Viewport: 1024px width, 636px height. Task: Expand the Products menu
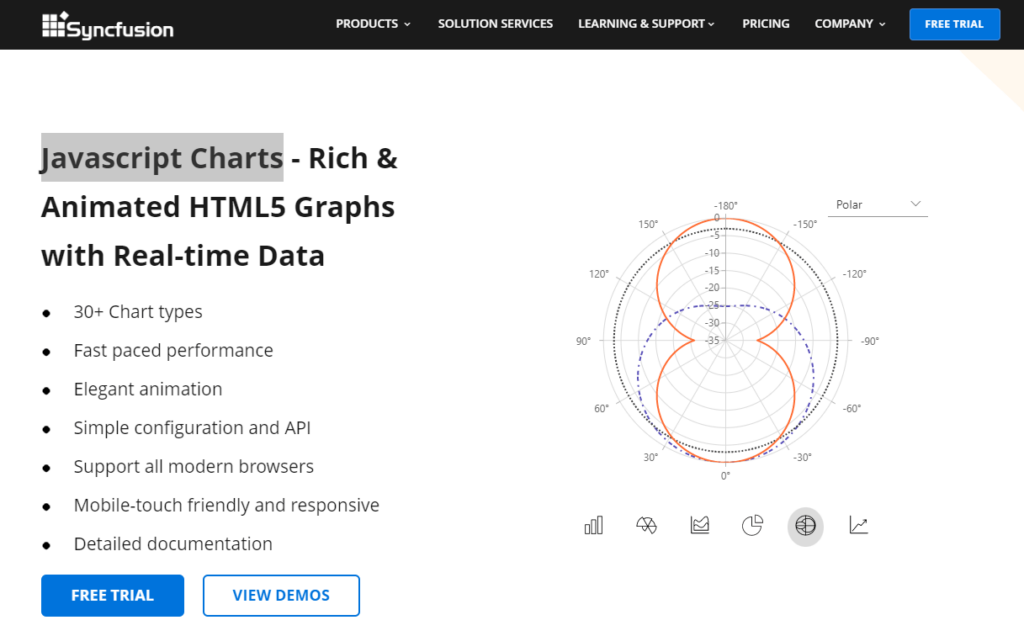pyautogui.click(x=373, y=24)
